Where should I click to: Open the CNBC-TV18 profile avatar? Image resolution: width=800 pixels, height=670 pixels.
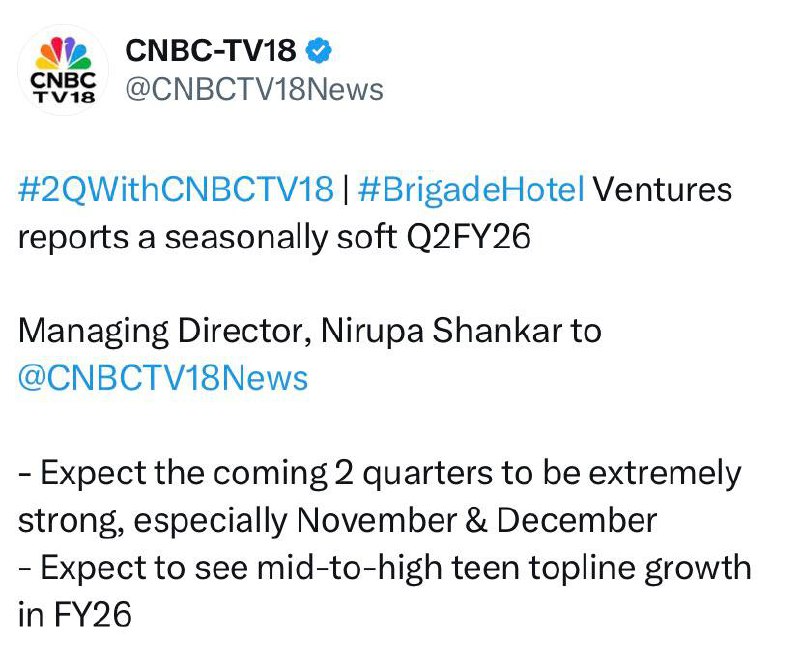(x=63, y=68)
